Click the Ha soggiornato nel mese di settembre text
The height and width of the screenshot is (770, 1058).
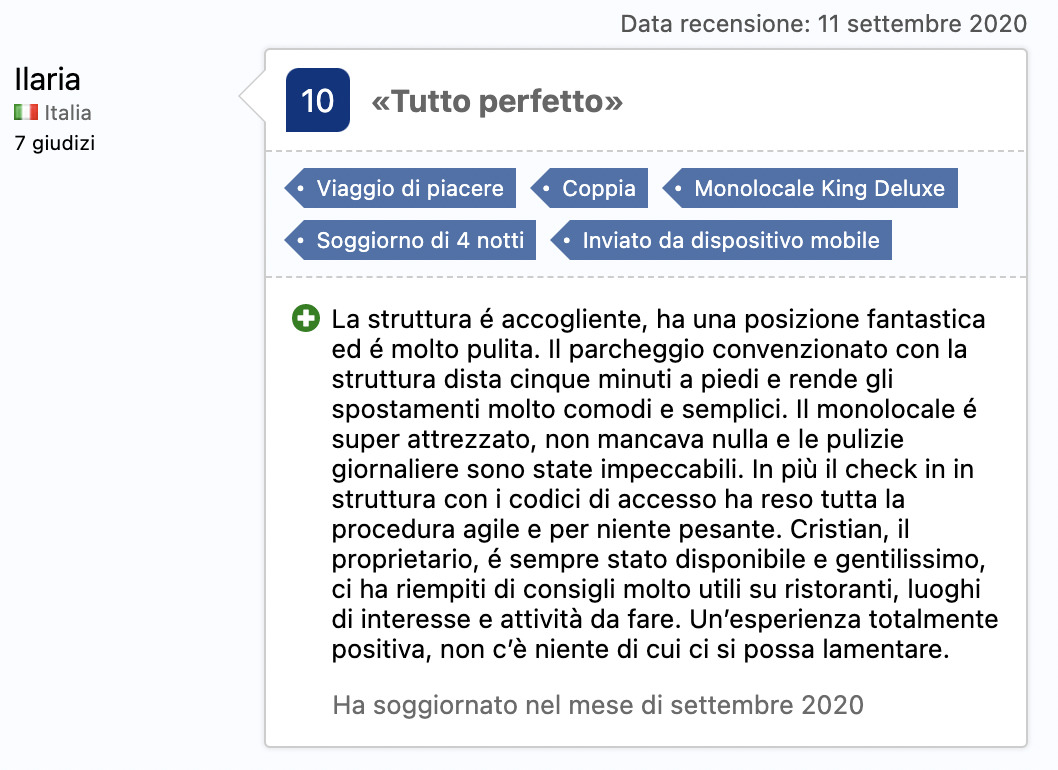point(598,705)
